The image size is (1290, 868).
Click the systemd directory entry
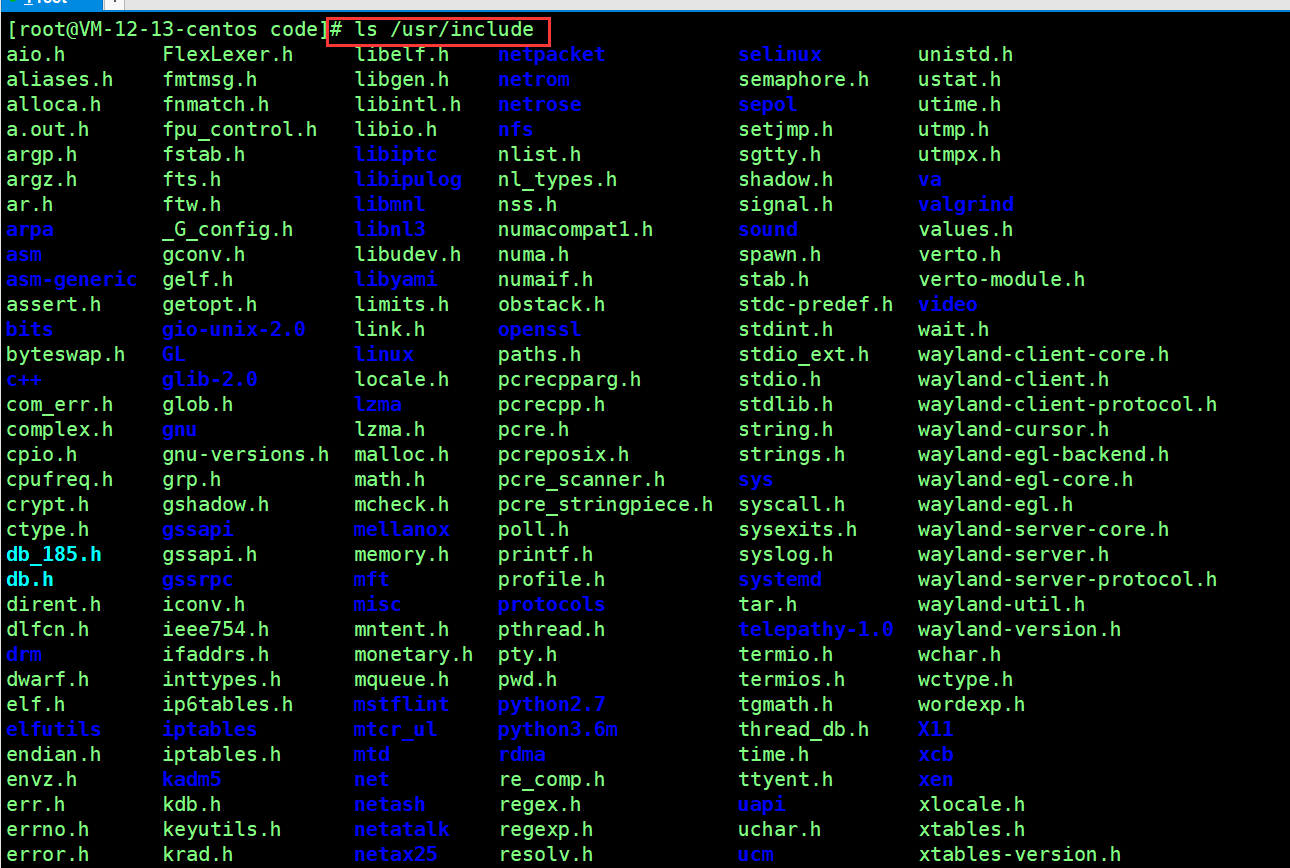(x=780, y=580)
